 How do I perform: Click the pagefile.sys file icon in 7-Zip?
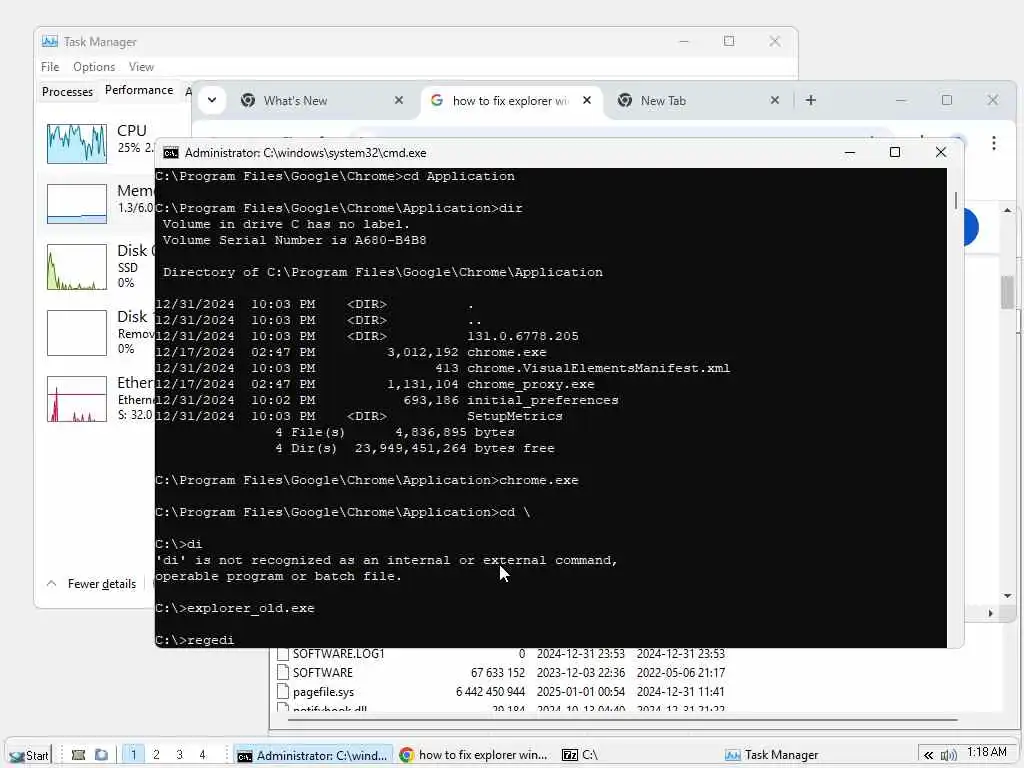[x=283, y=692]
